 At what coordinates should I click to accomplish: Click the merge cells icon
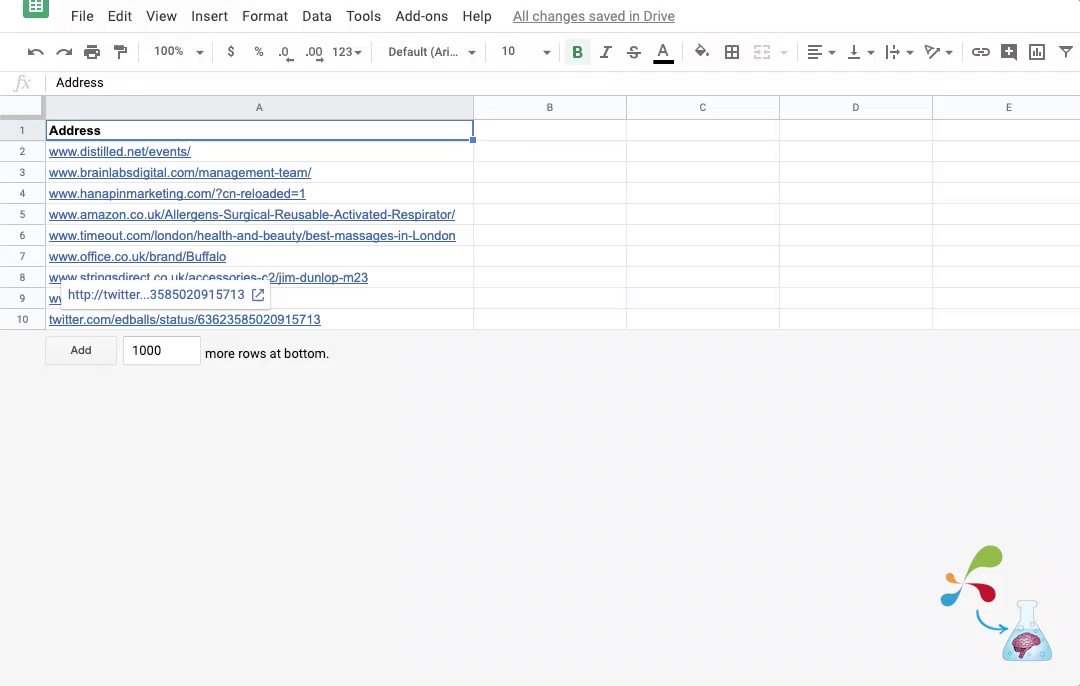pyautogui.click(x=762, y=52)
